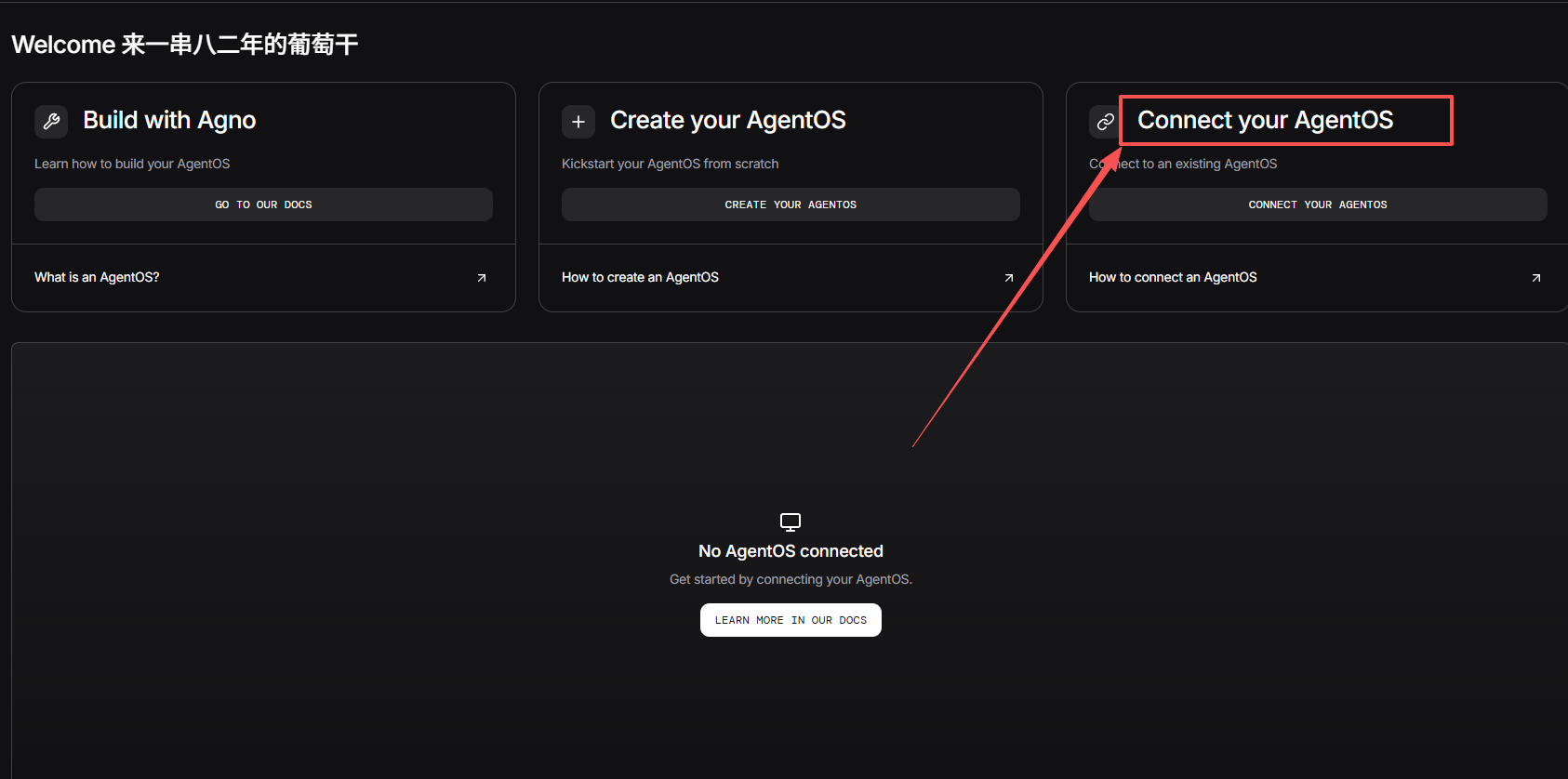The width and height of the screenshot is (1568, 779).
Task: Open the arrow icon next to What is an AgentOS?
Action: point(482,278)
